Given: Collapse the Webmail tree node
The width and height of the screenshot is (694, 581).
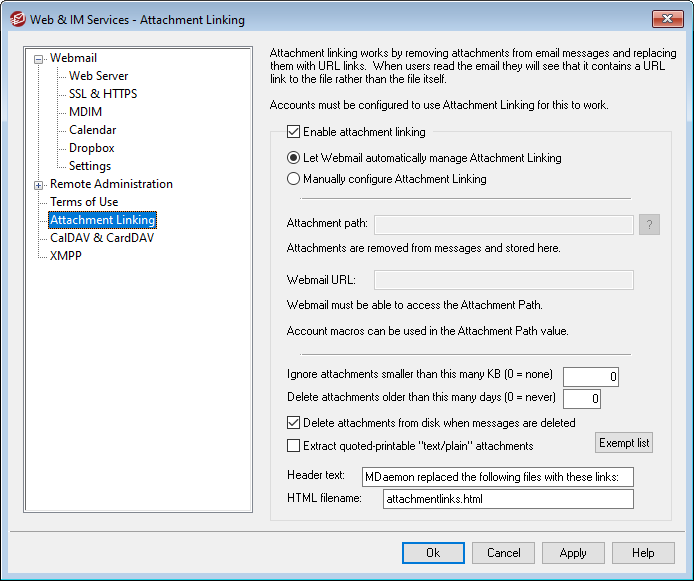Looking at the screenshot, I should point(39,58).
